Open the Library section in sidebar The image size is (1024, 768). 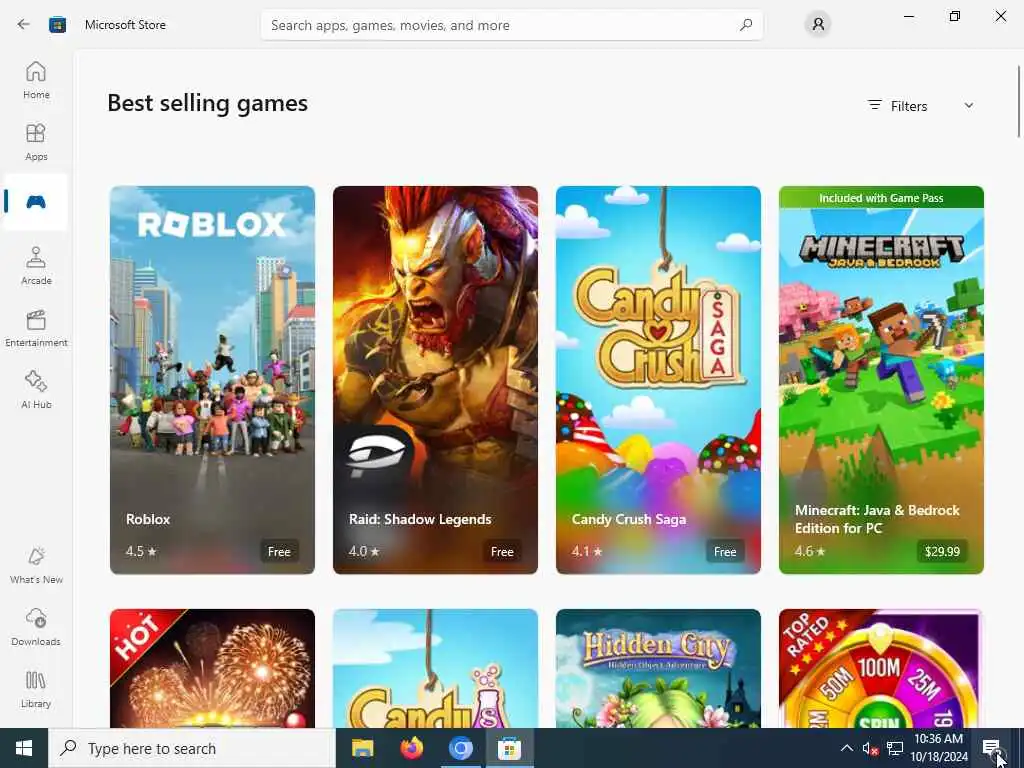[x=36, y=690]
